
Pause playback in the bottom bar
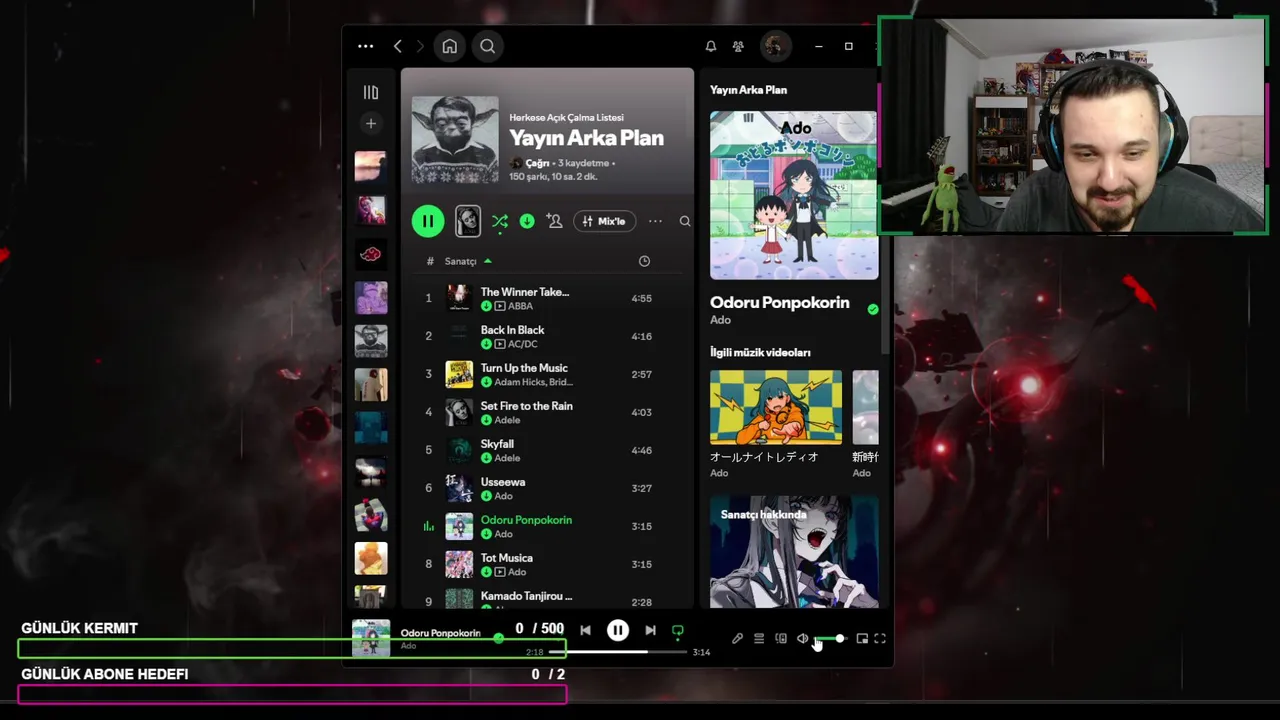pyautogui.click(x=618, y=630)
